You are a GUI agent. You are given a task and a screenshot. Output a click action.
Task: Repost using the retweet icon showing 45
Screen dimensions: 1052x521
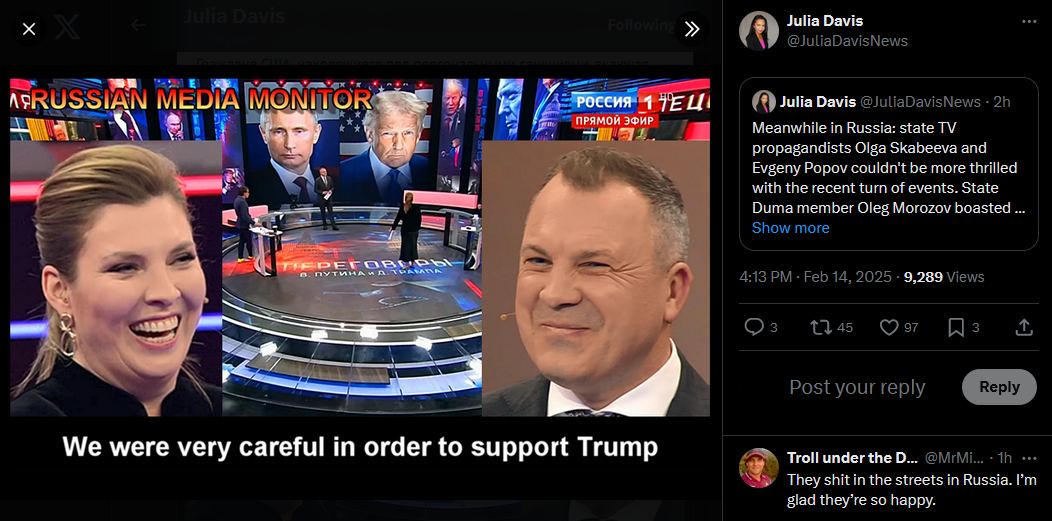pyautogui.click(x=831, y=327)
